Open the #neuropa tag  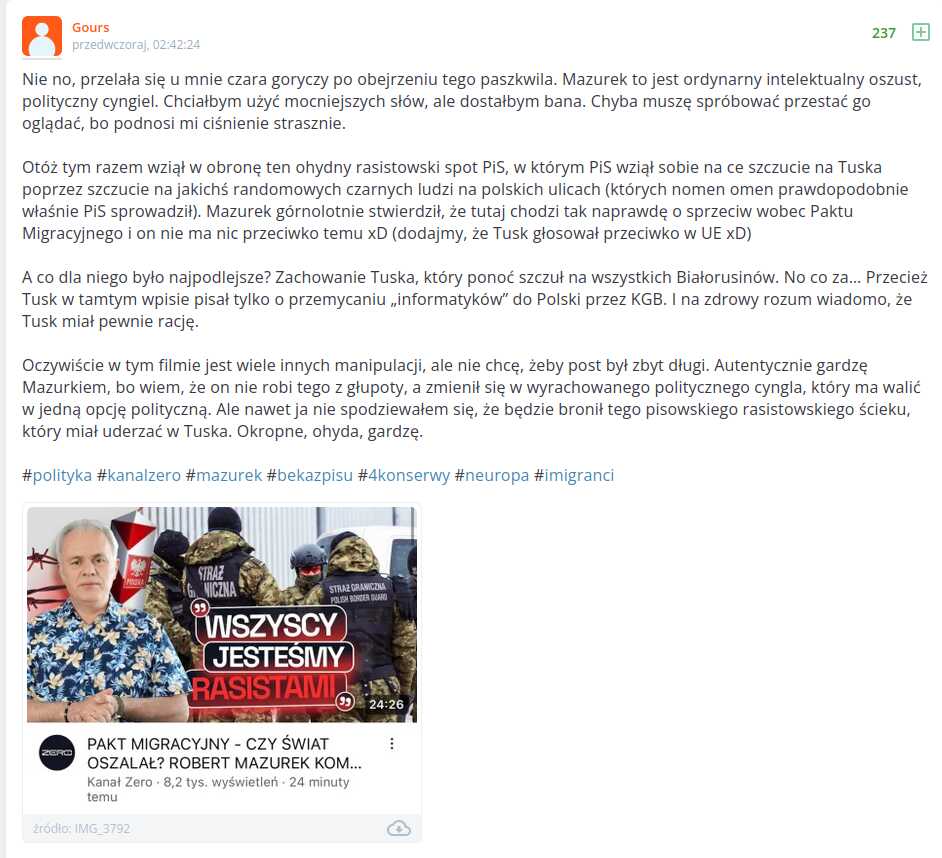tap(492, 475)
